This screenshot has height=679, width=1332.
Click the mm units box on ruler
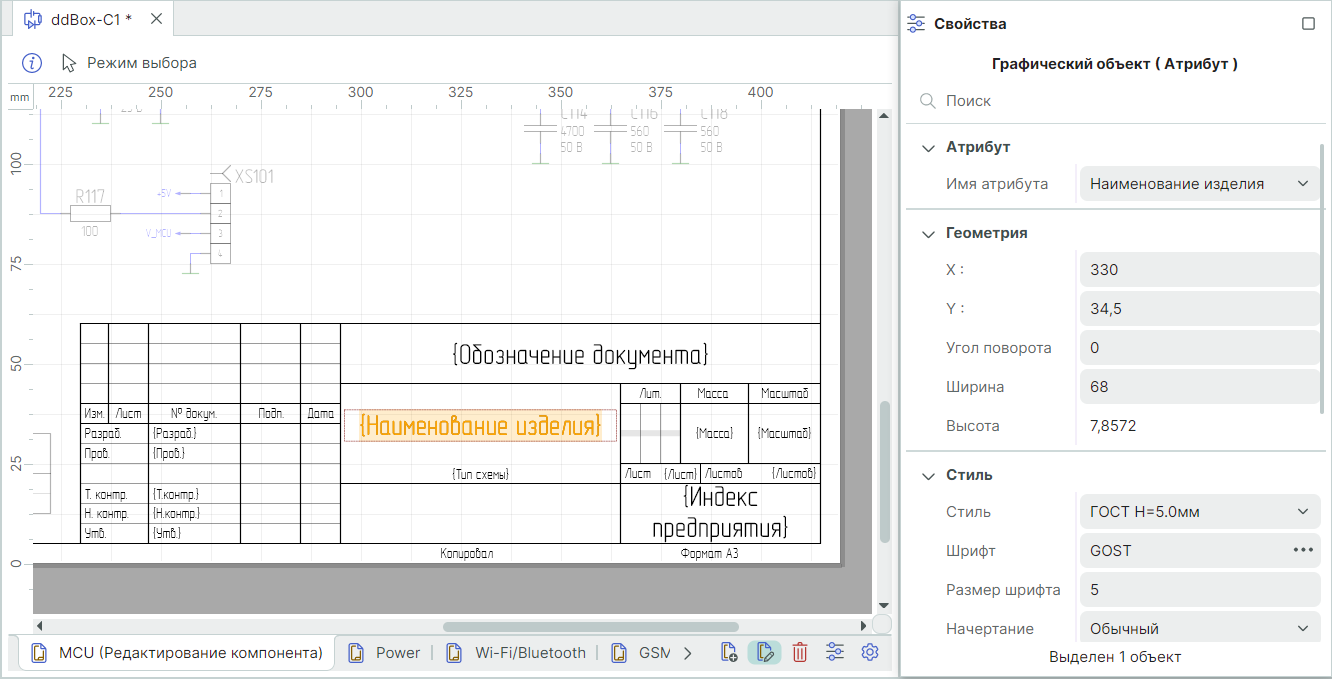tap(19, 97)
